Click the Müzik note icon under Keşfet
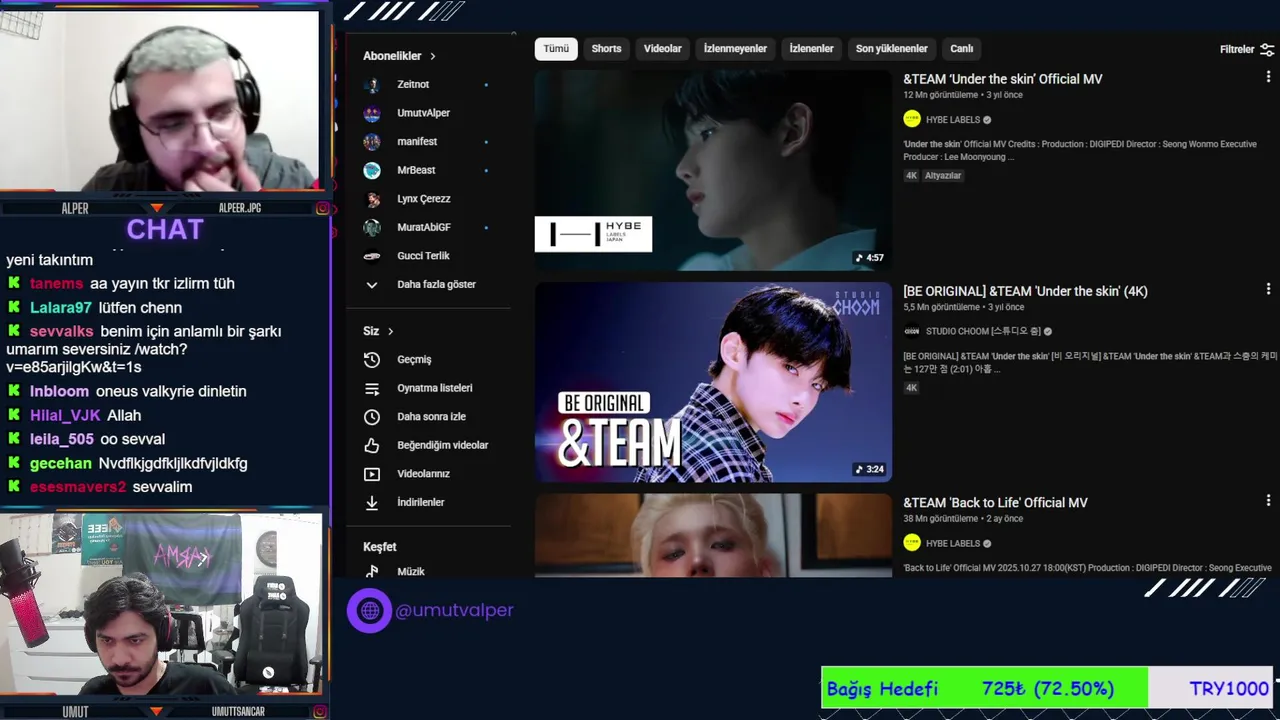Image resolution: width=1280 pixels, height=720 pixels. (372, 571)
